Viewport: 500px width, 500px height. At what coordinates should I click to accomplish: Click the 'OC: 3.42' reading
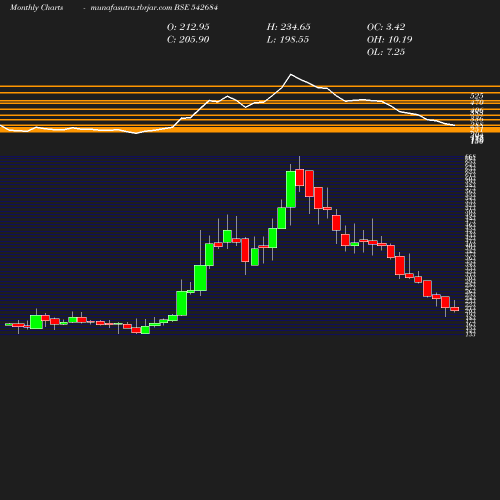(386, 27)
